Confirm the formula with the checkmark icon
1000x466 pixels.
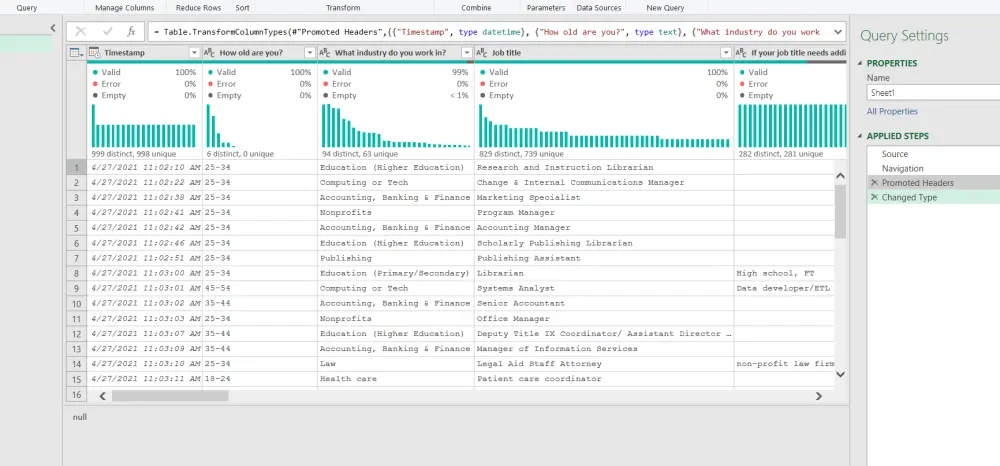107,31
